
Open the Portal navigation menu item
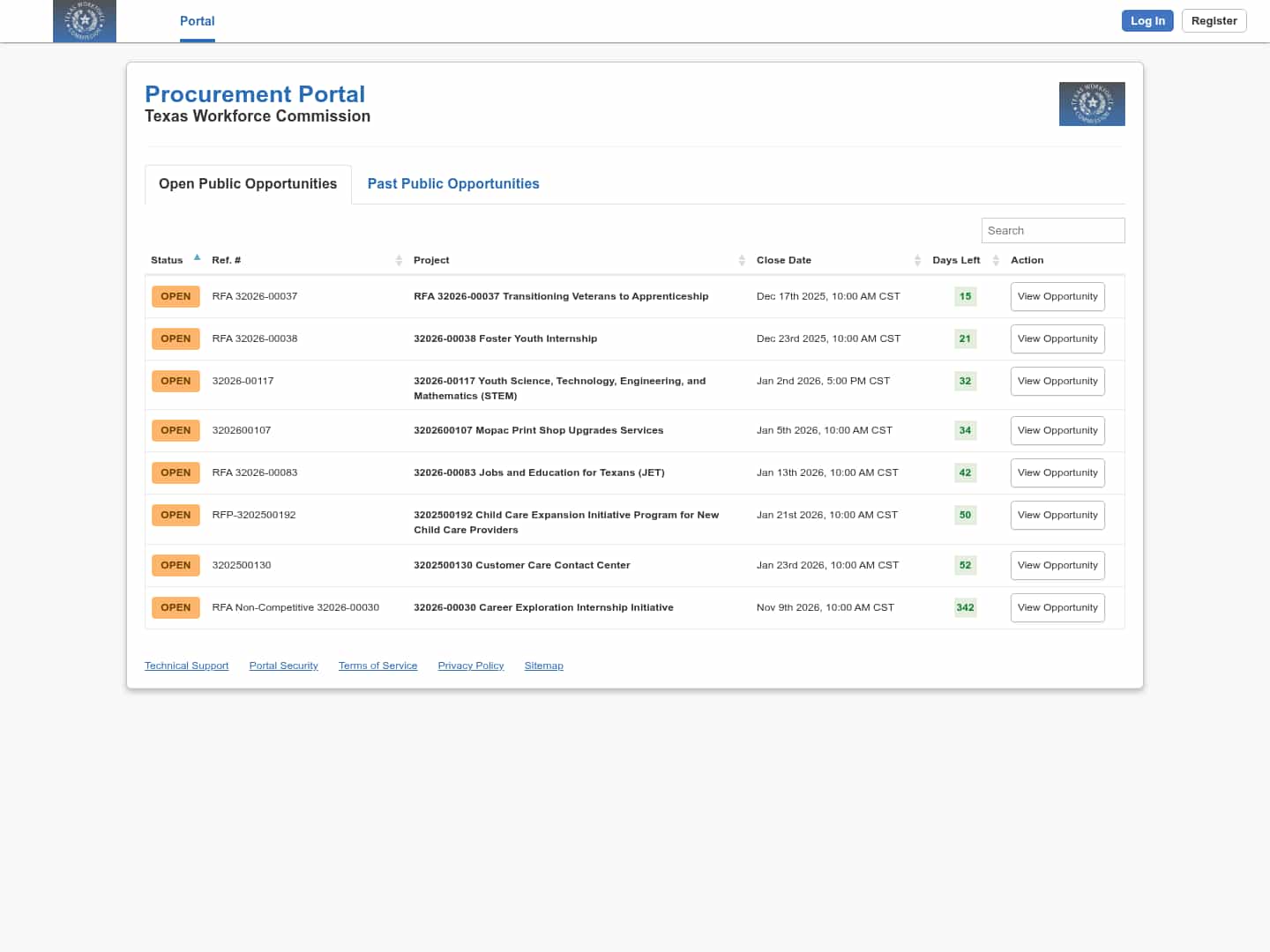[197, 21]
